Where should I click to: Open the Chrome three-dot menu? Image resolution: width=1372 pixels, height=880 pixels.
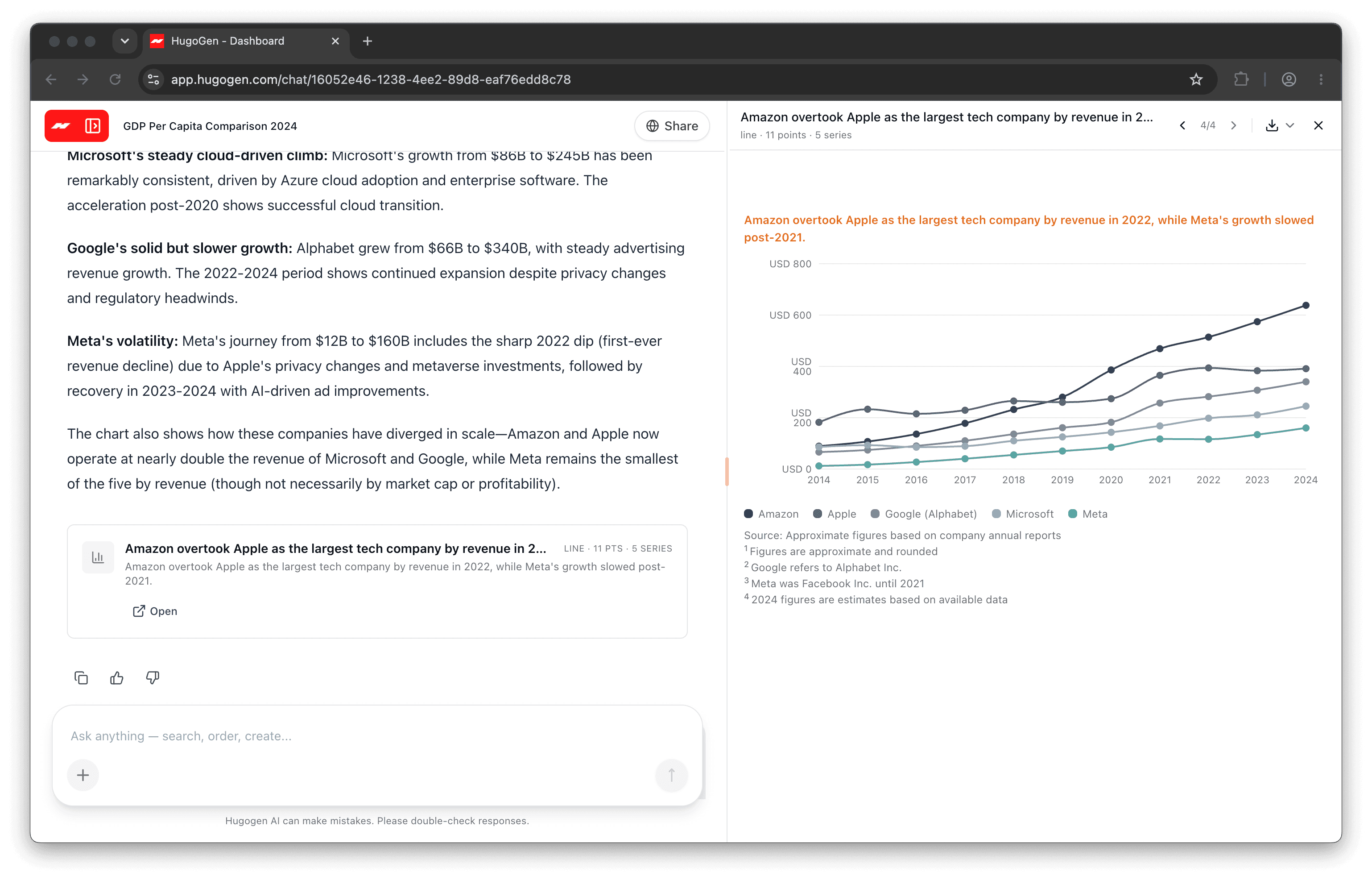(1321, 79)
